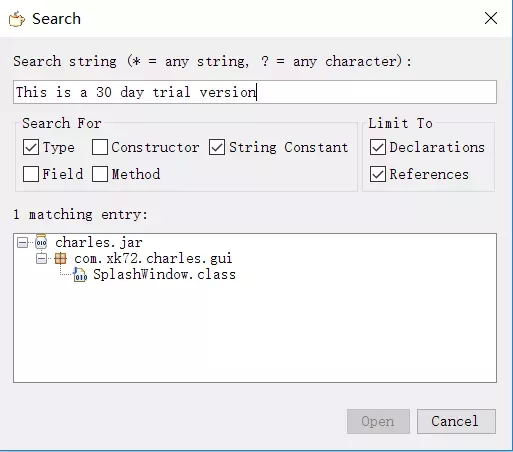Image resolution: width=513 pixels, height=452 pixels.
Task: Uncheck Declarations under Limit To
Action: (378, 147)
